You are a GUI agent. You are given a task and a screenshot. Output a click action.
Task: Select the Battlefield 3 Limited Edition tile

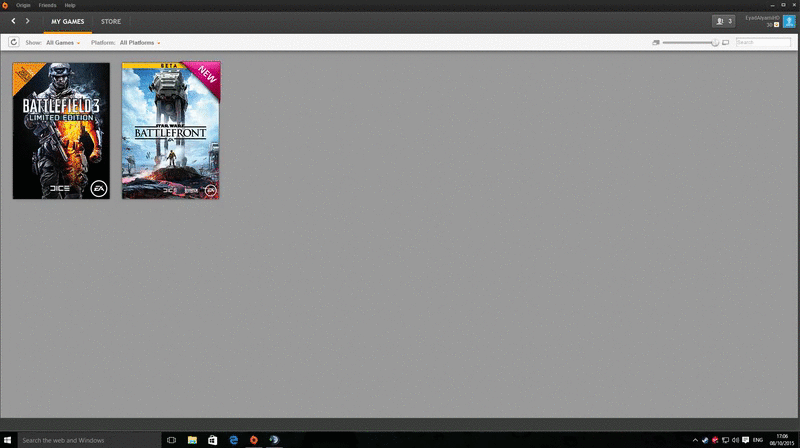point(61,131)
